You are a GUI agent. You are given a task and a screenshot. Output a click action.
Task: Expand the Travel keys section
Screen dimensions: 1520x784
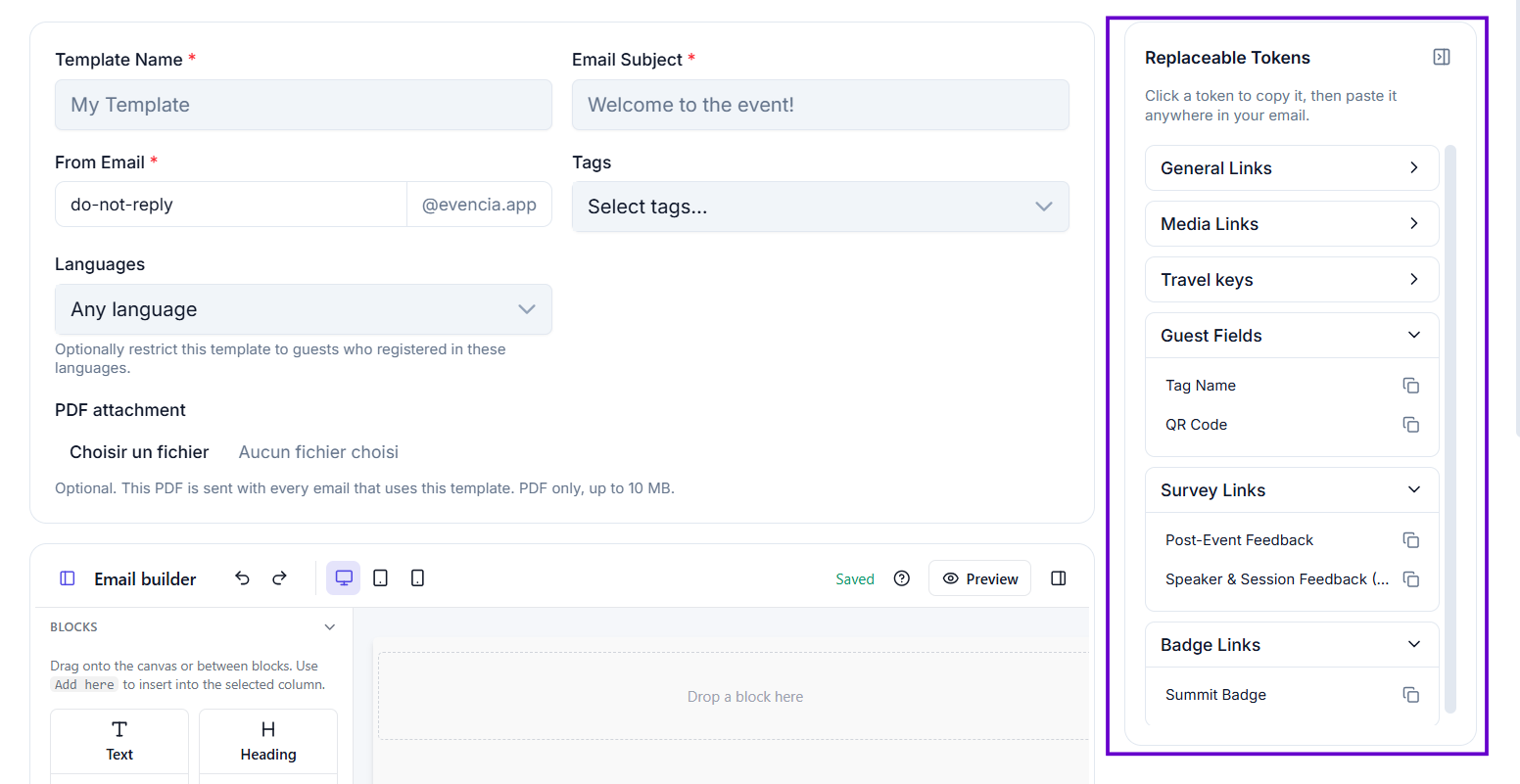point(1292,280)
